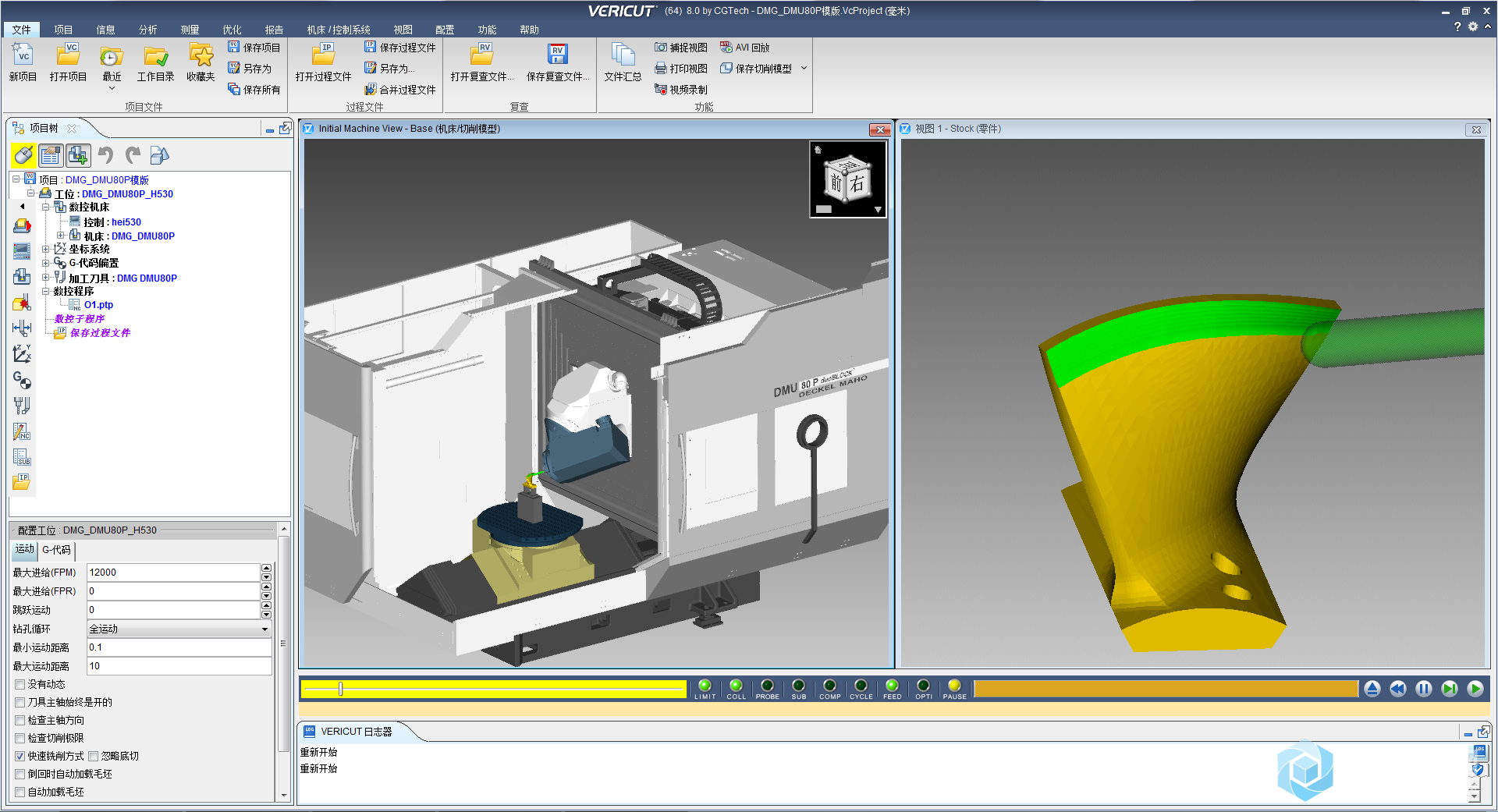This screenshot has height=812, width=1498.
Task: Click 打印视图 print view icon
Action: pyautogui.click(x=661, y=69)
